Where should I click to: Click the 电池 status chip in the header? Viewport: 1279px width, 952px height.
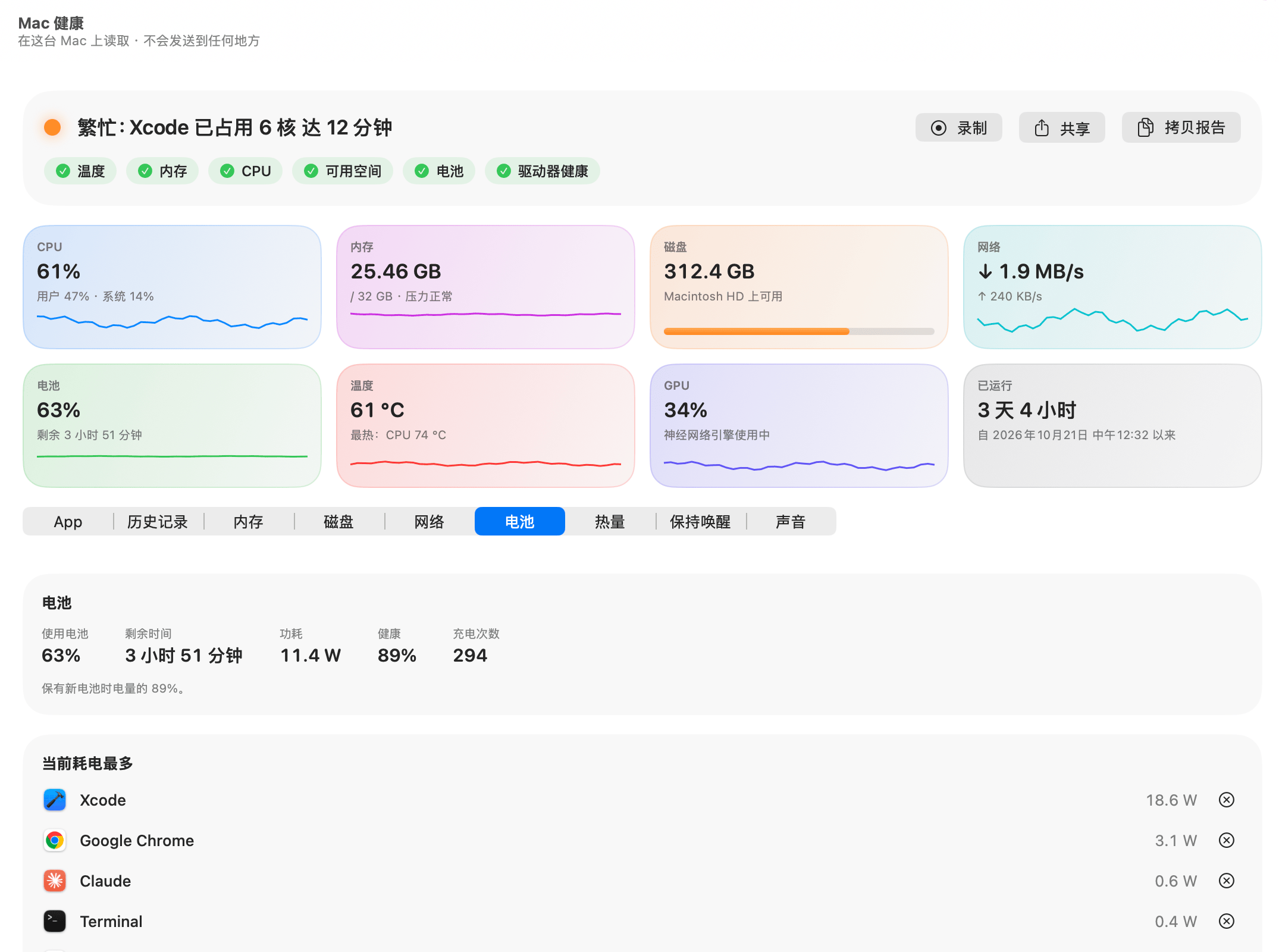[x=439, y=171]
